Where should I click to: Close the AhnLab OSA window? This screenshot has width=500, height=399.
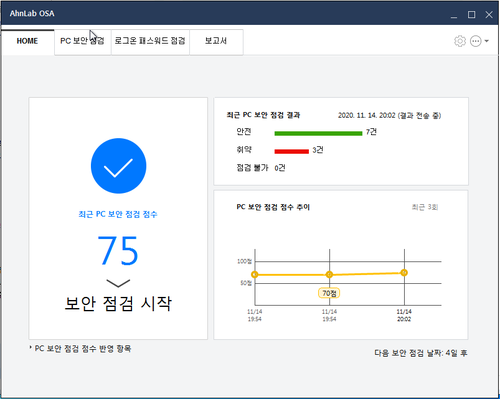(489, 15)
